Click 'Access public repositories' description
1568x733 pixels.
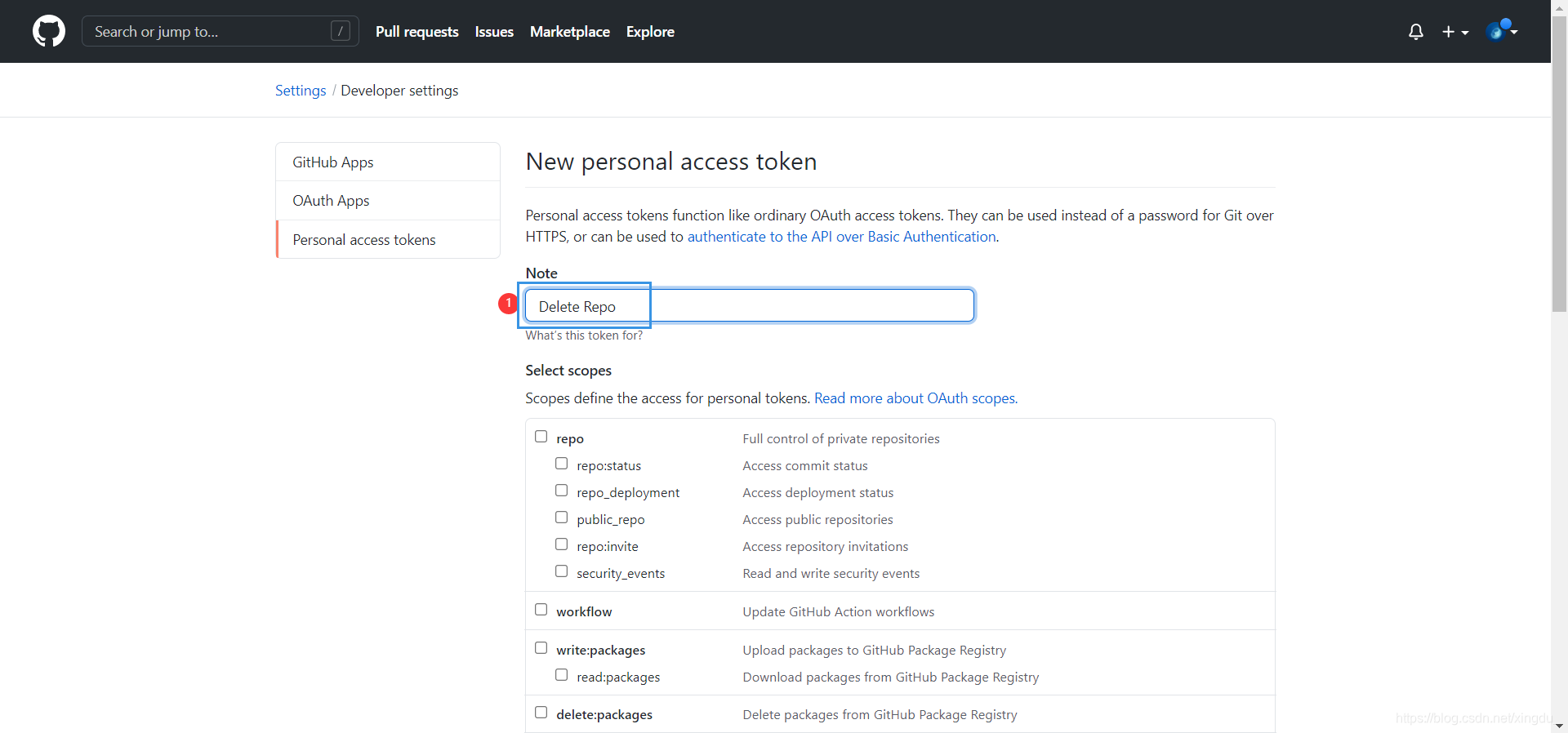coord(817,520)
